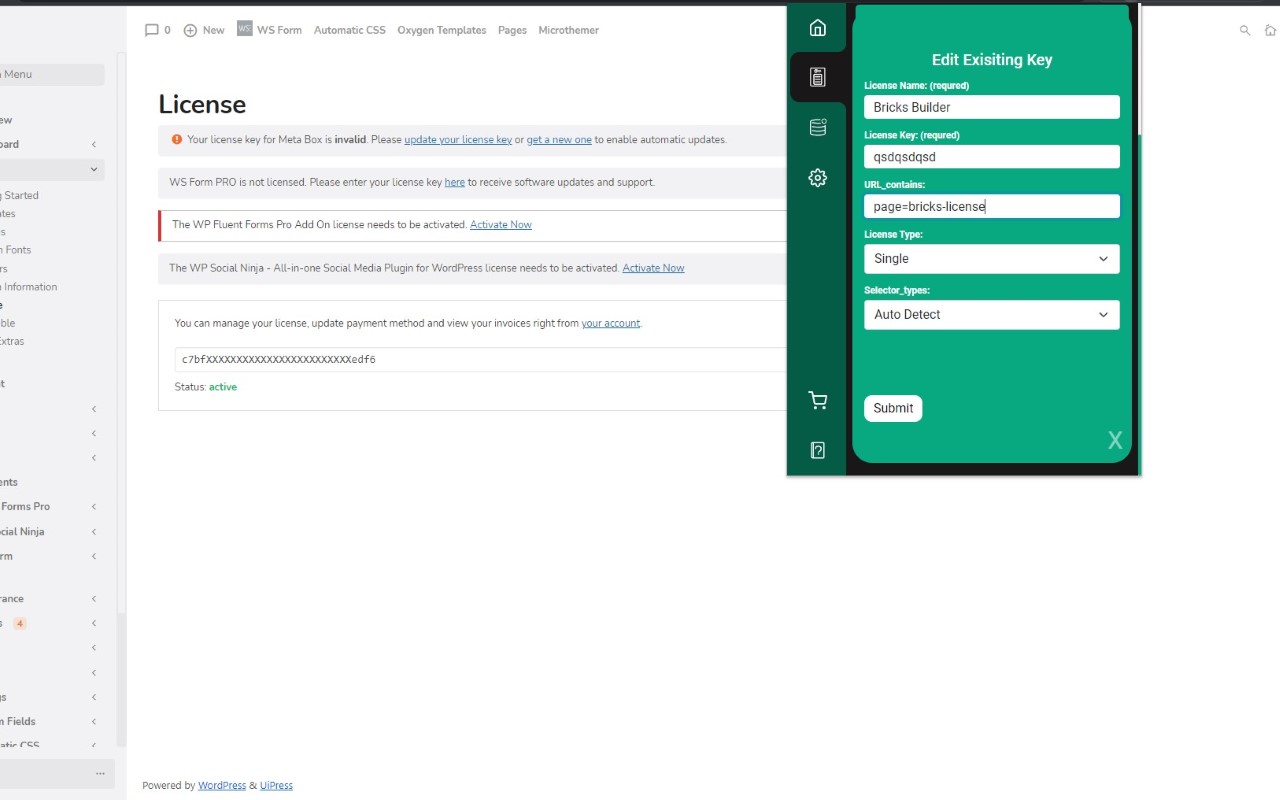Open the Started sidebar submenu item
Viewport: 1280px width, 800px height.
point(20,196)
